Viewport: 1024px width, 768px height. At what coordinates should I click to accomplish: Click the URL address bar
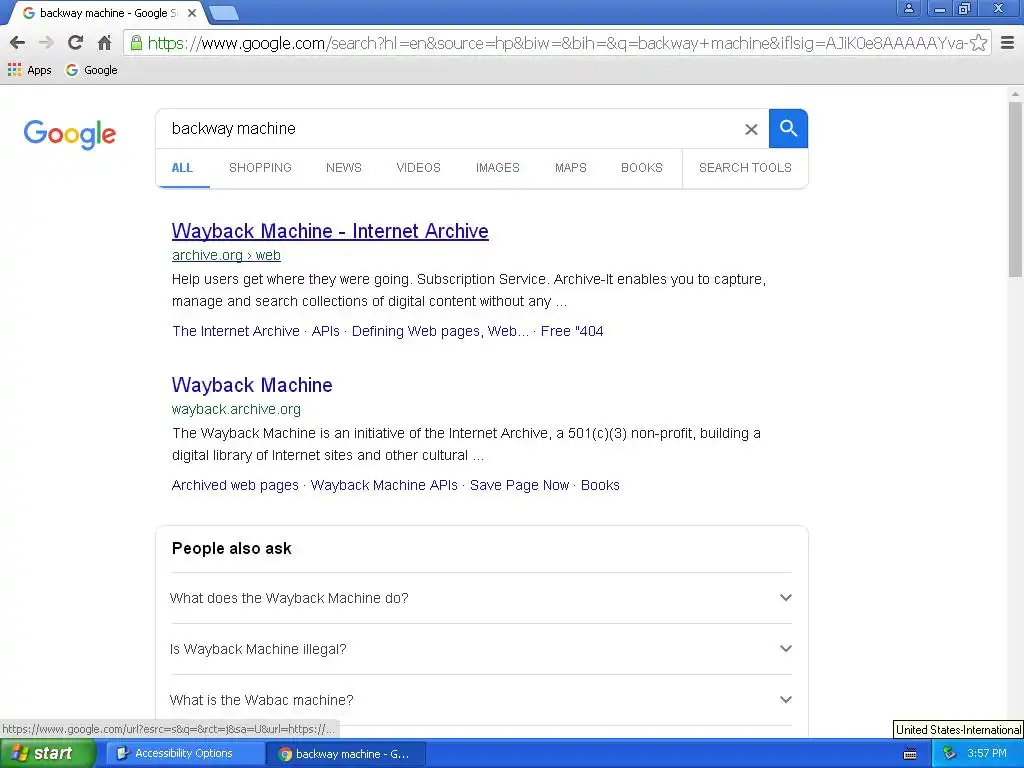click(555, 43)
